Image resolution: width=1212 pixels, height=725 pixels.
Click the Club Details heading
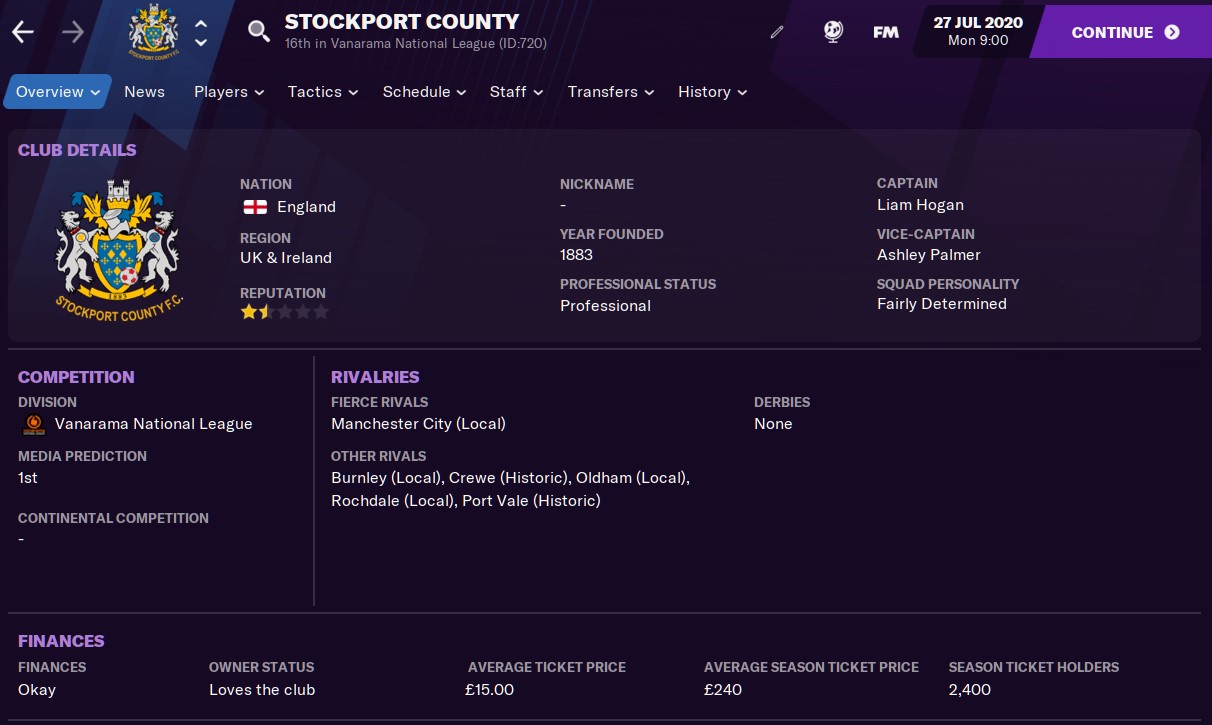[77, 150]
